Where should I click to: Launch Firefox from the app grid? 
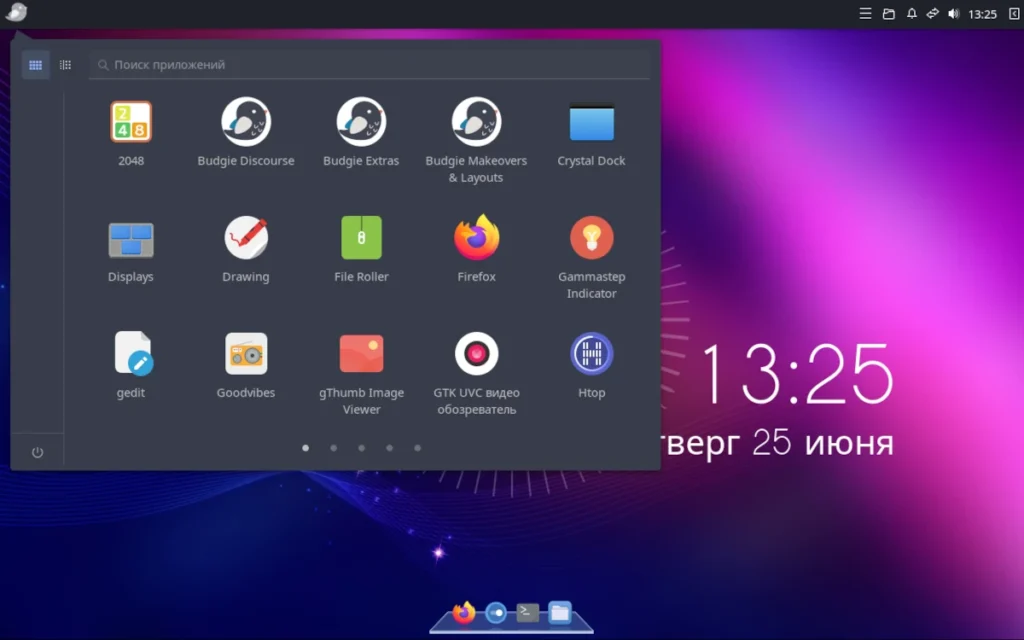point(476,249)
